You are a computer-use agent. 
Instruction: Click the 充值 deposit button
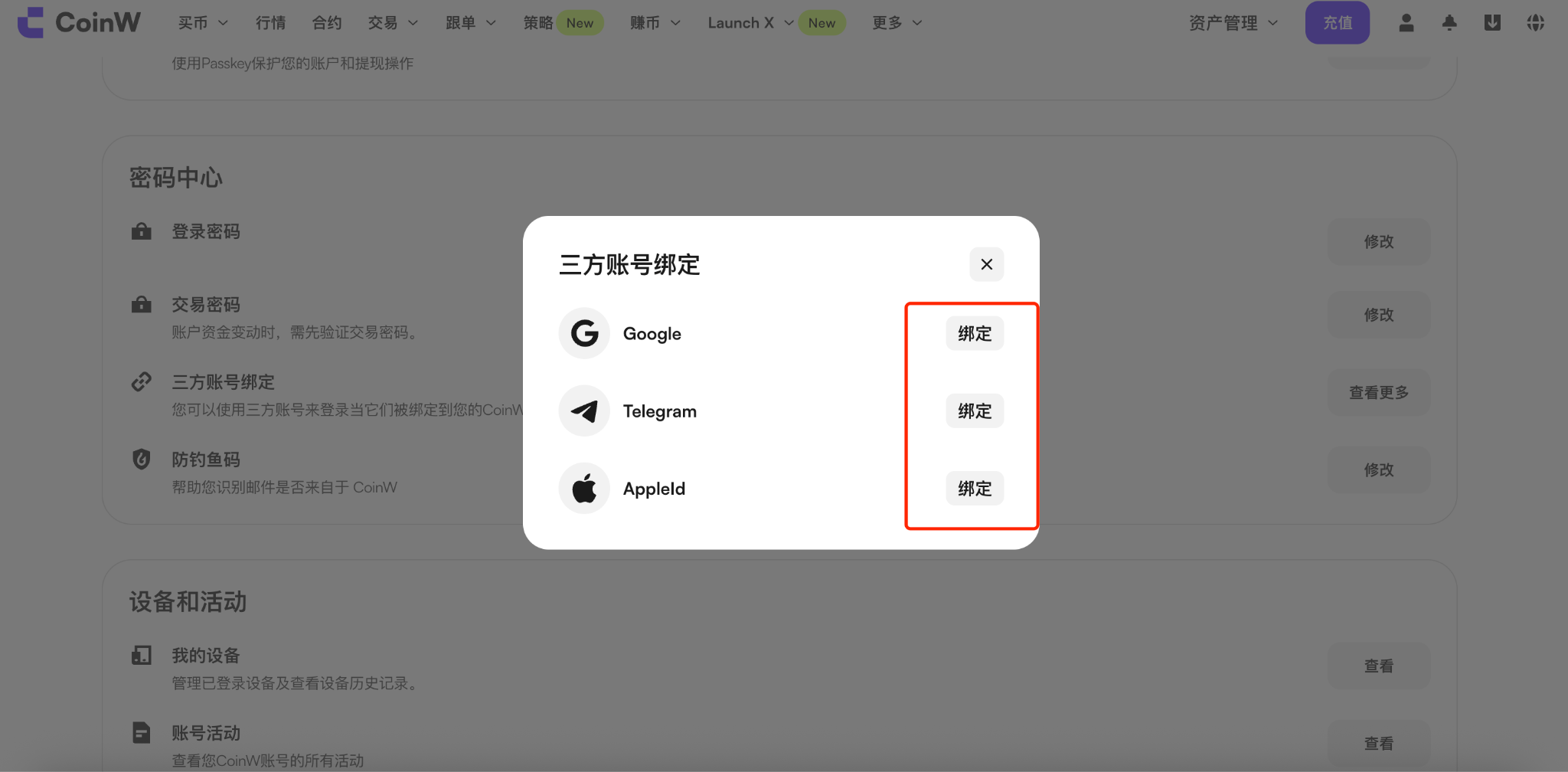coord(1338,23)
